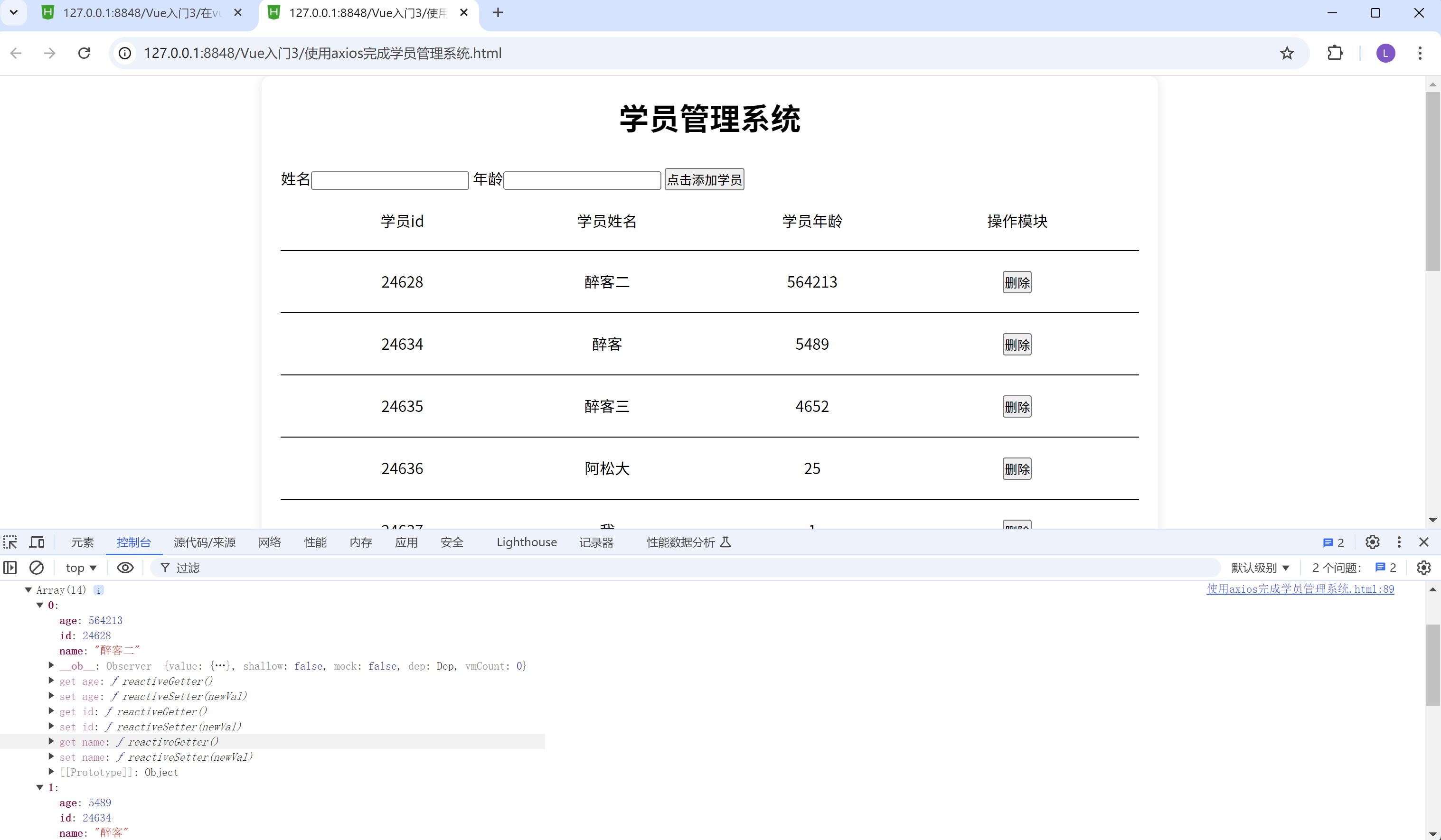Open live expression eye icon
This screenshot has width=1441, height=840.
tap(125, 568)
